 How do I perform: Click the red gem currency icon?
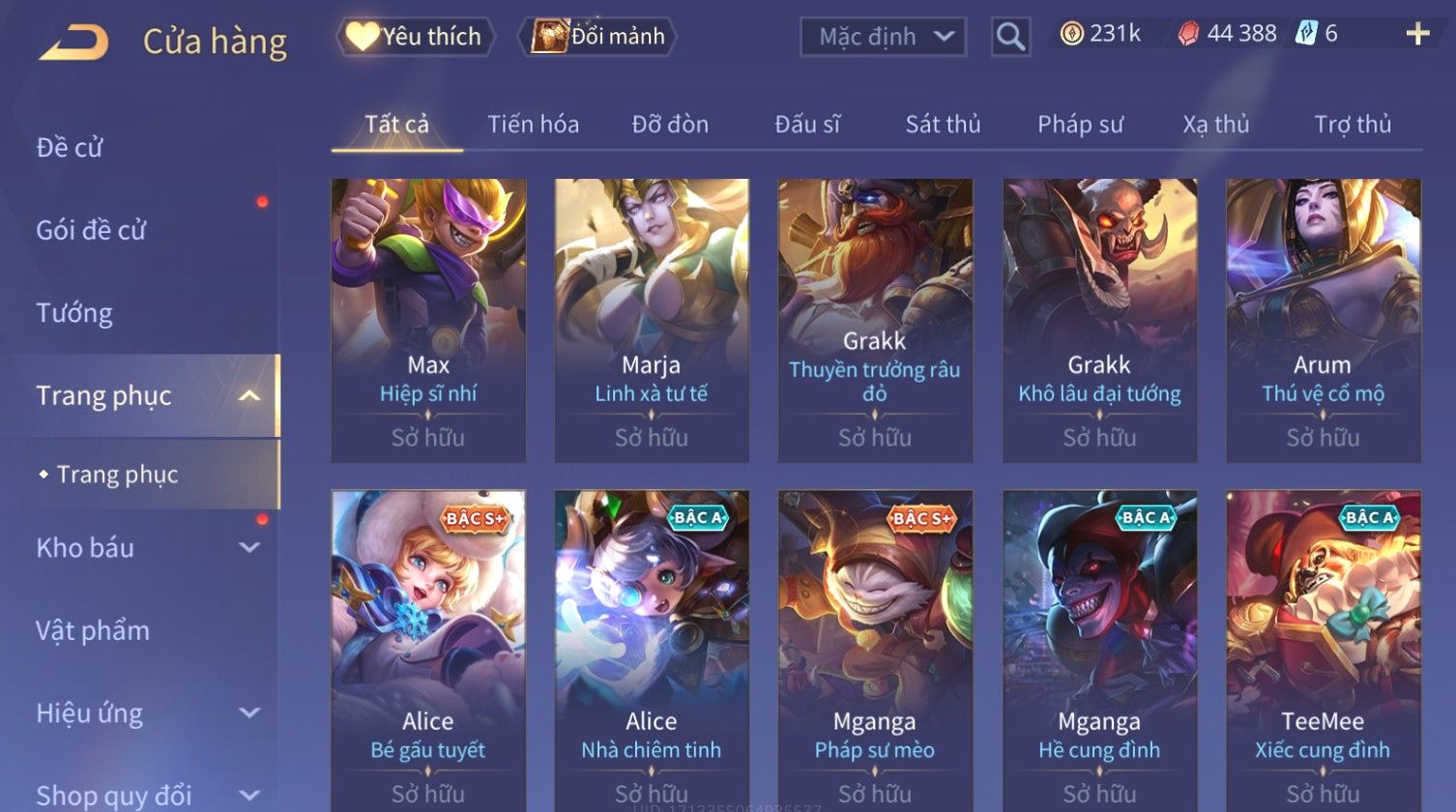(x=1188, y=35)
